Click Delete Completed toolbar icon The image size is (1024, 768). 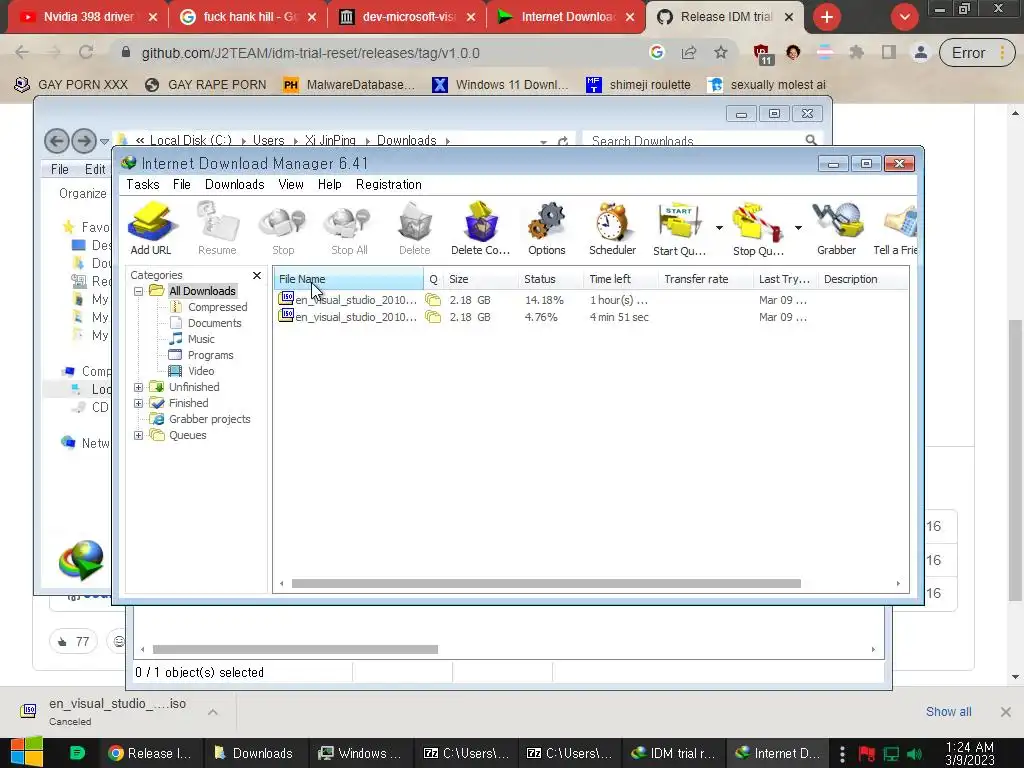coord(480,229)
